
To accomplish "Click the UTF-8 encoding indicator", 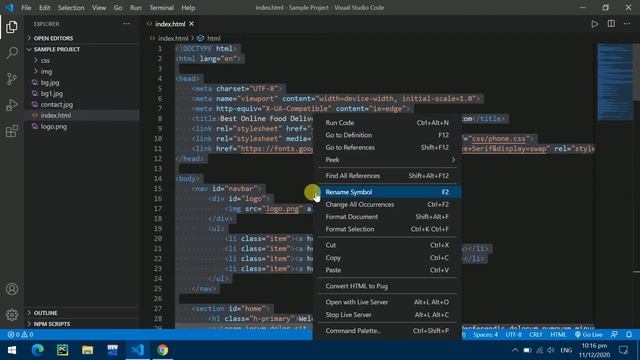I will [x=513, y=335].
